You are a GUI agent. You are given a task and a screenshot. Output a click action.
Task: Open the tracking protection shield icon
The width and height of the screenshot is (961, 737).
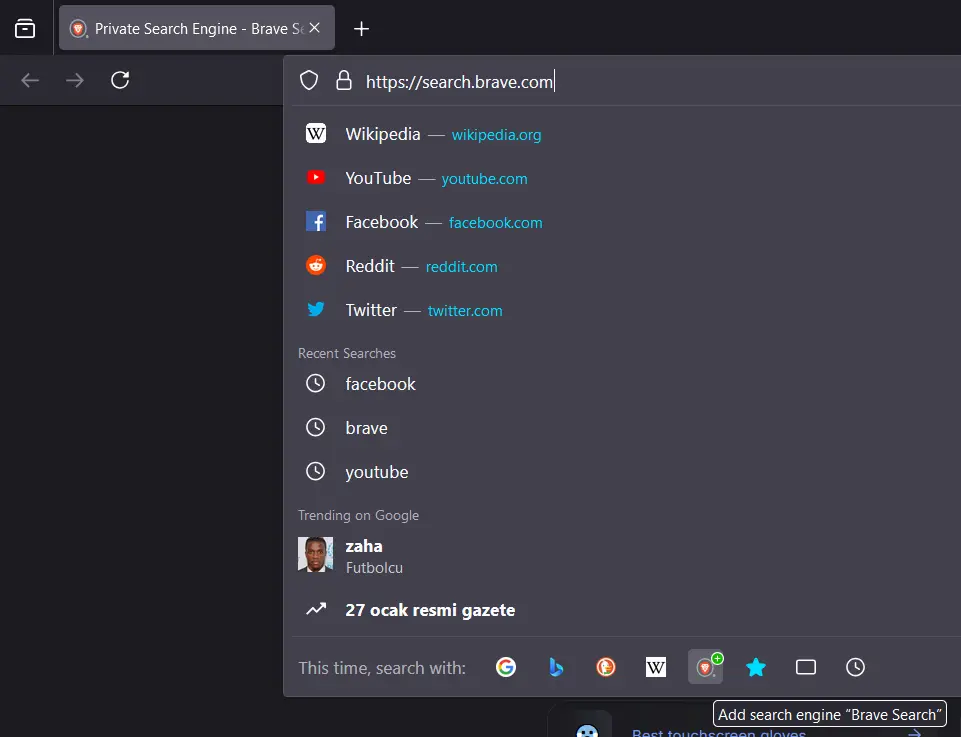[x=309, y=81]
